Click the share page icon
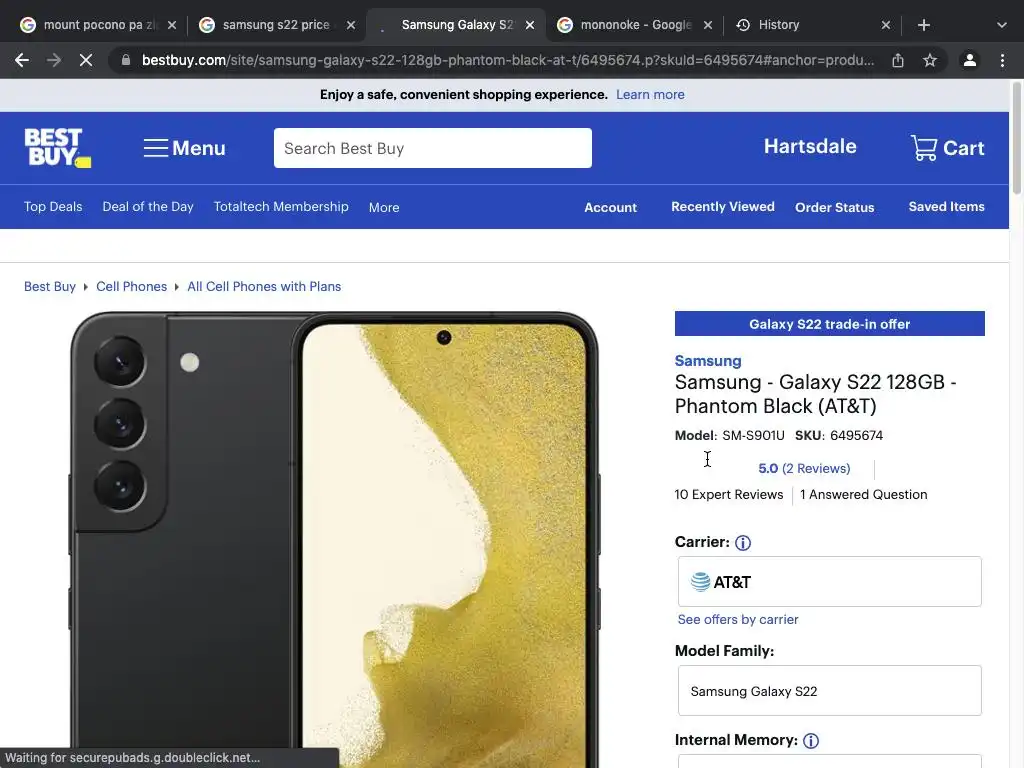Screen dimensions: 1024x768 898,60
